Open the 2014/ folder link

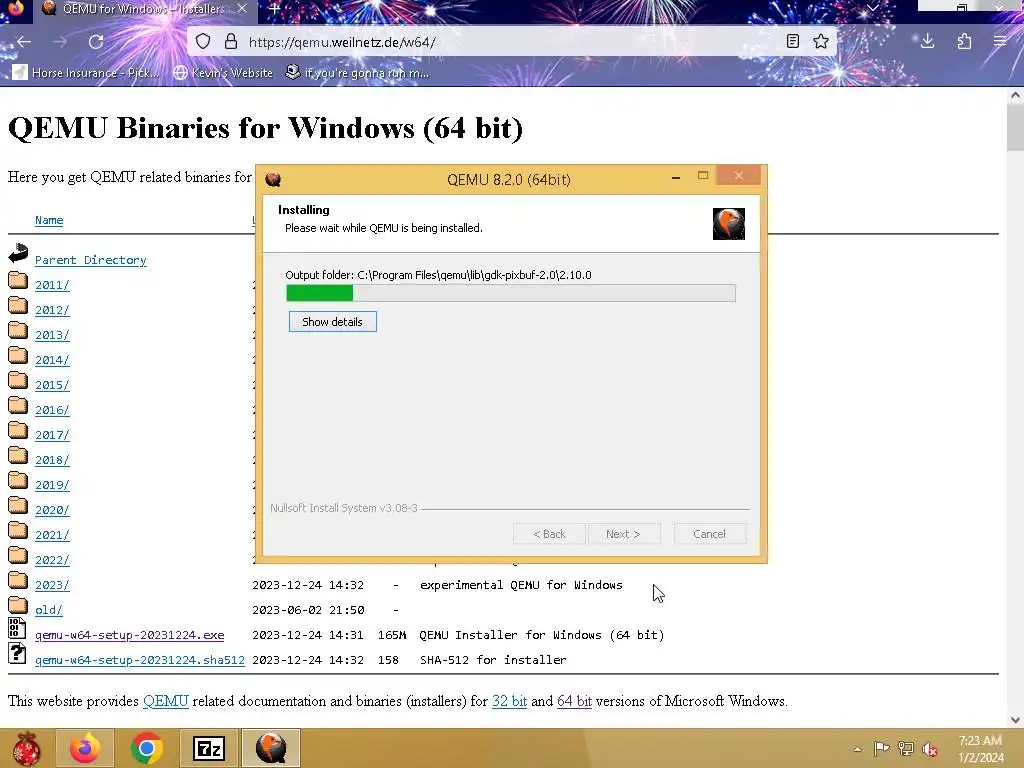(52, 360)
